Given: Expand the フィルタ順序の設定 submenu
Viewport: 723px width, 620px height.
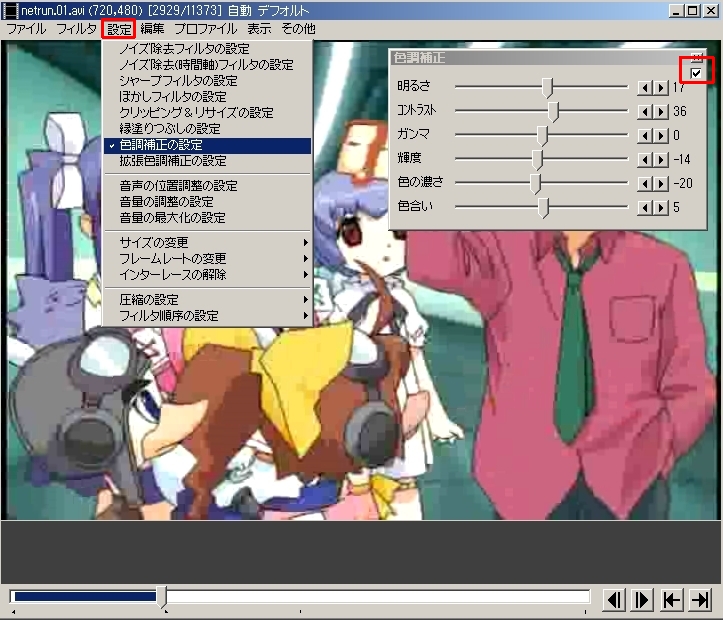Looking at the screenshot, I should coord(207,316).
